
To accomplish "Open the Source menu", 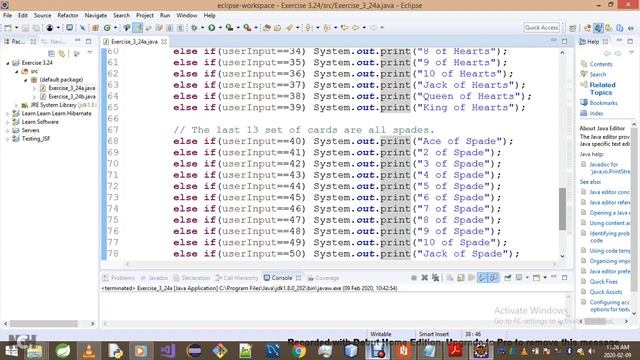I will [42, 15].
